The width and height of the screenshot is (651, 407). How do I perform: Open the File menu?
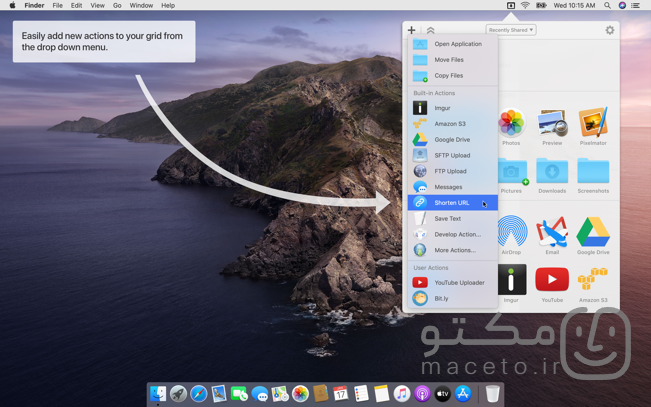coord(58,5)
